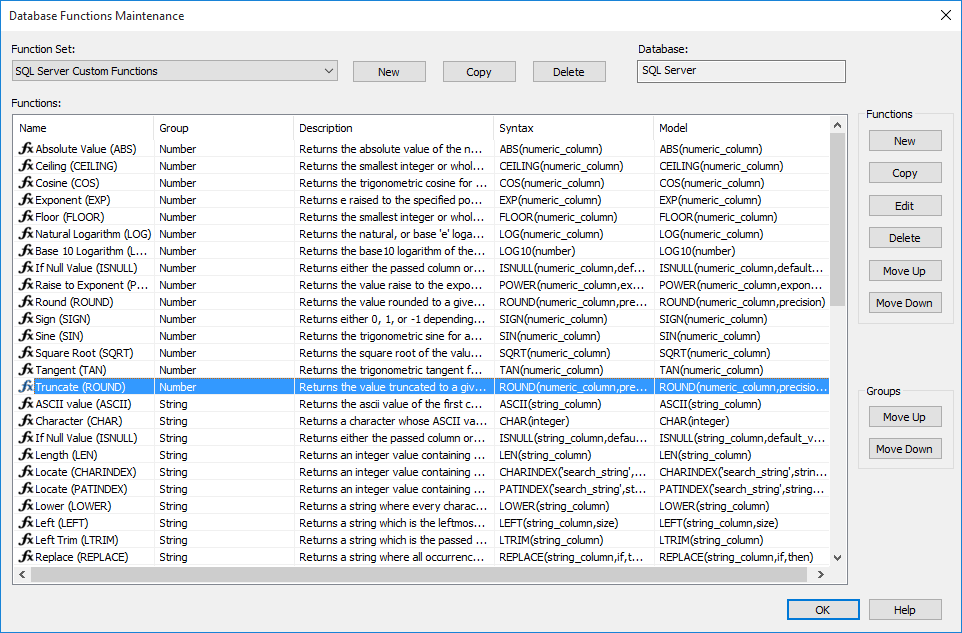The height and width of the screenshot is (633, 962).
Task: Click the Description column header
Action: [x=393, y=128]
